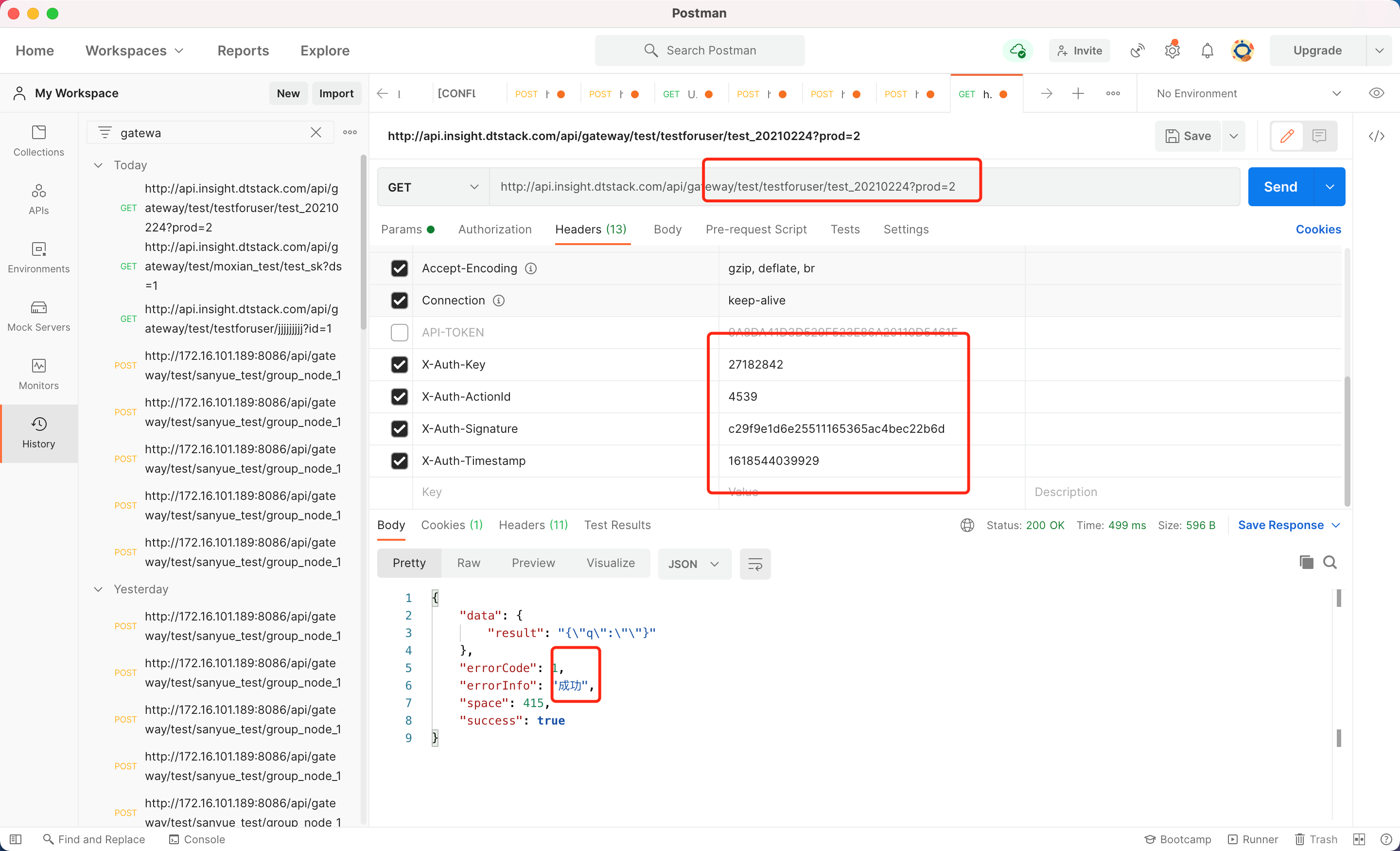This screenshot has height=851, width=1400.
Task: Open the tab options ellipsis menu
Action: click(x=1113, y=93)
